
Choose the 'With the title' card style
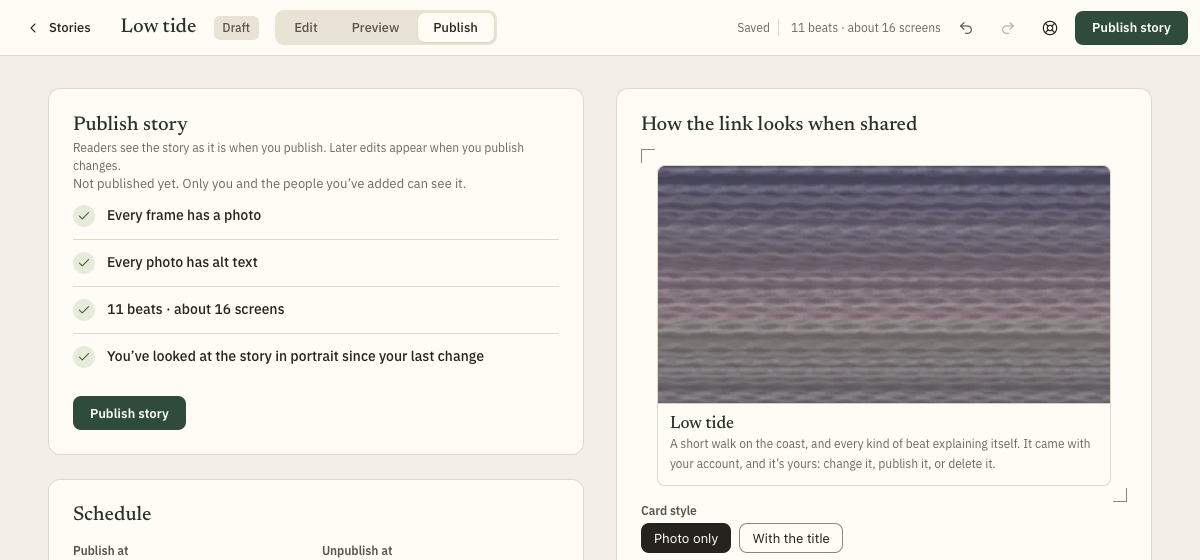click(791, 538)
